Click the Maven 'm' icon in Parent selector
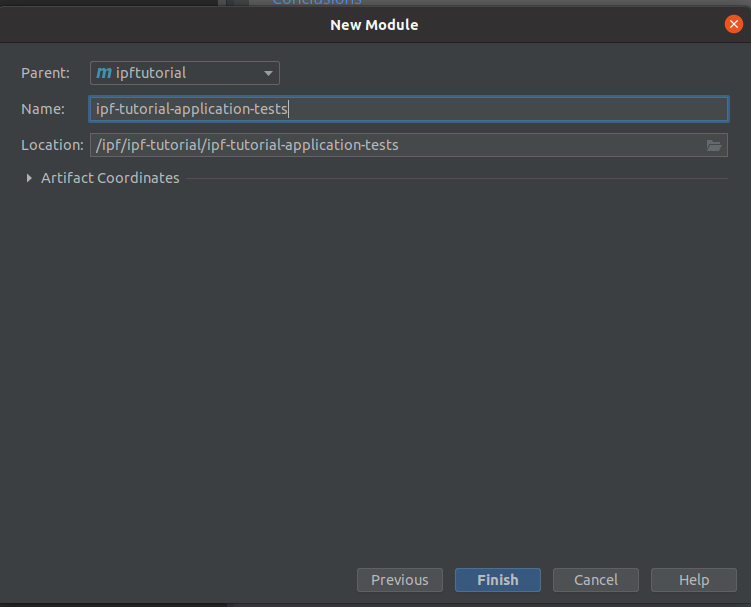Viewport: 751px width, 607px height. click(103, 73)
